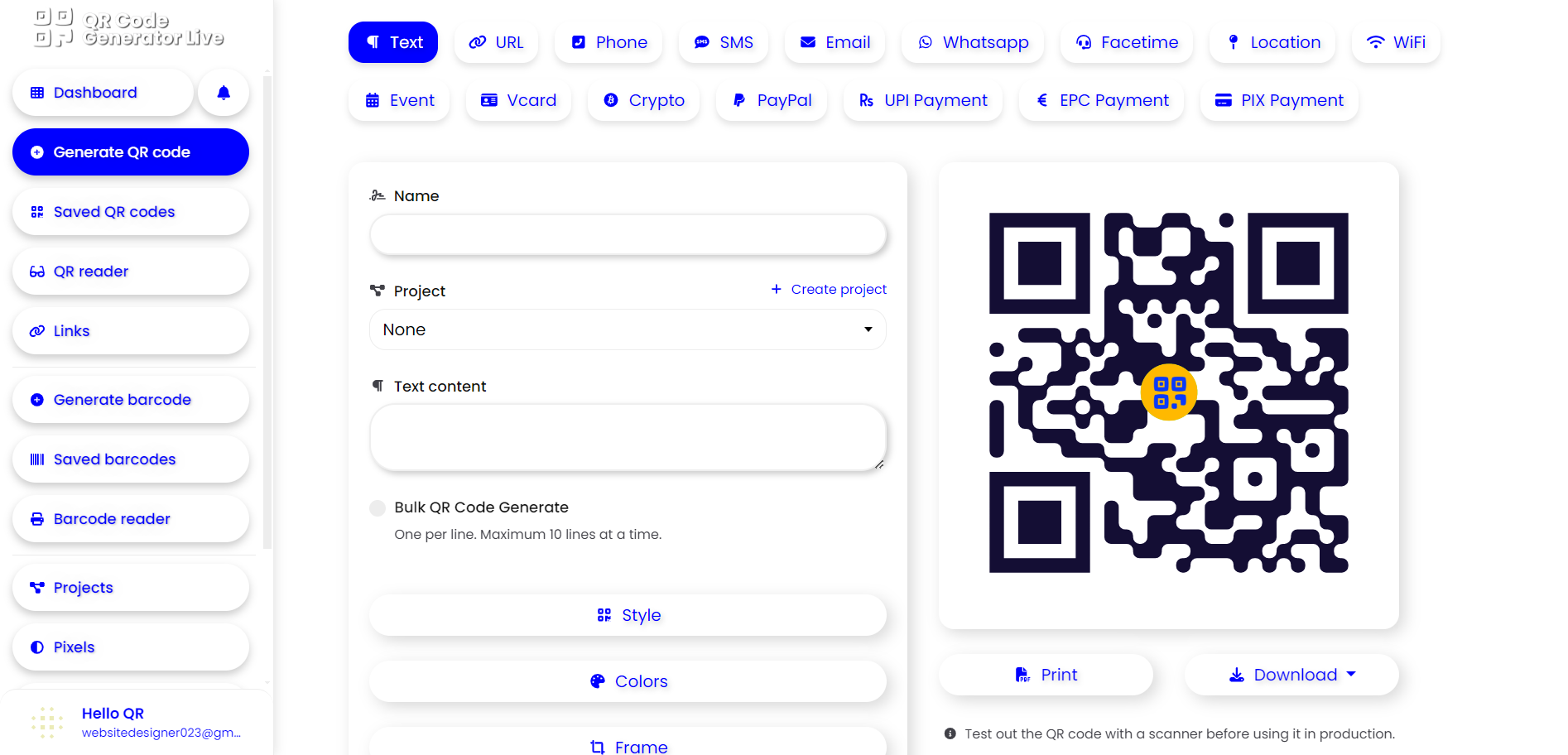The width and height of the screenshot is (1568, 755).
Task: Open Saved barcodes
Action: (x=131, y=459)
